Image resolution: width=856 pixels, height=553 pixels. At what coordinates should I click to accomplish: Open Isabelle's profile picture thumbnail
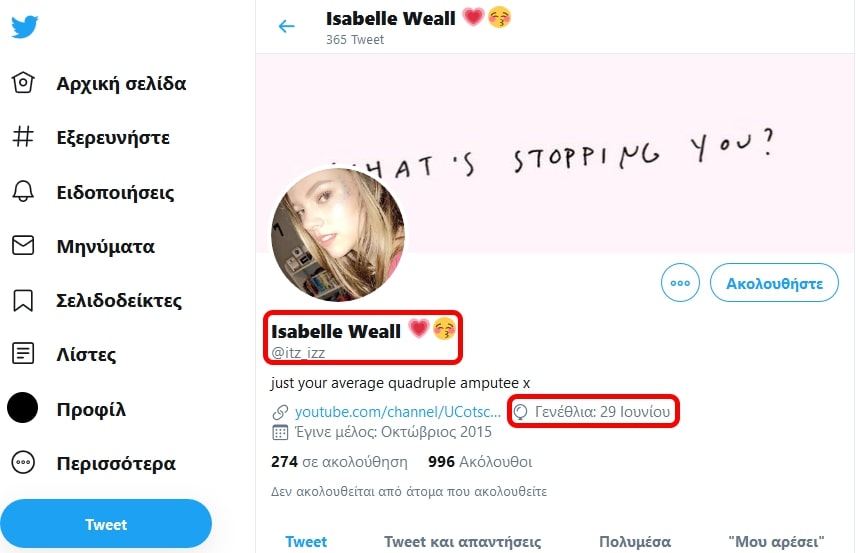click(338, 235)
